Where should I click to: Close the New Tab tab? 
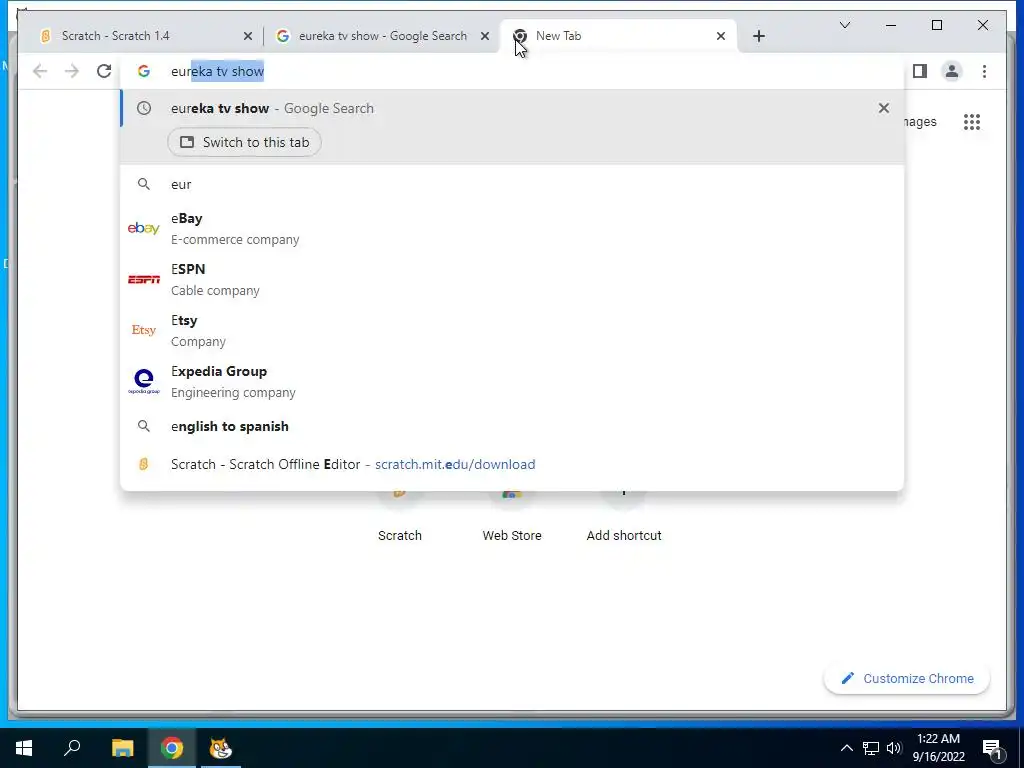click(721, 36)
